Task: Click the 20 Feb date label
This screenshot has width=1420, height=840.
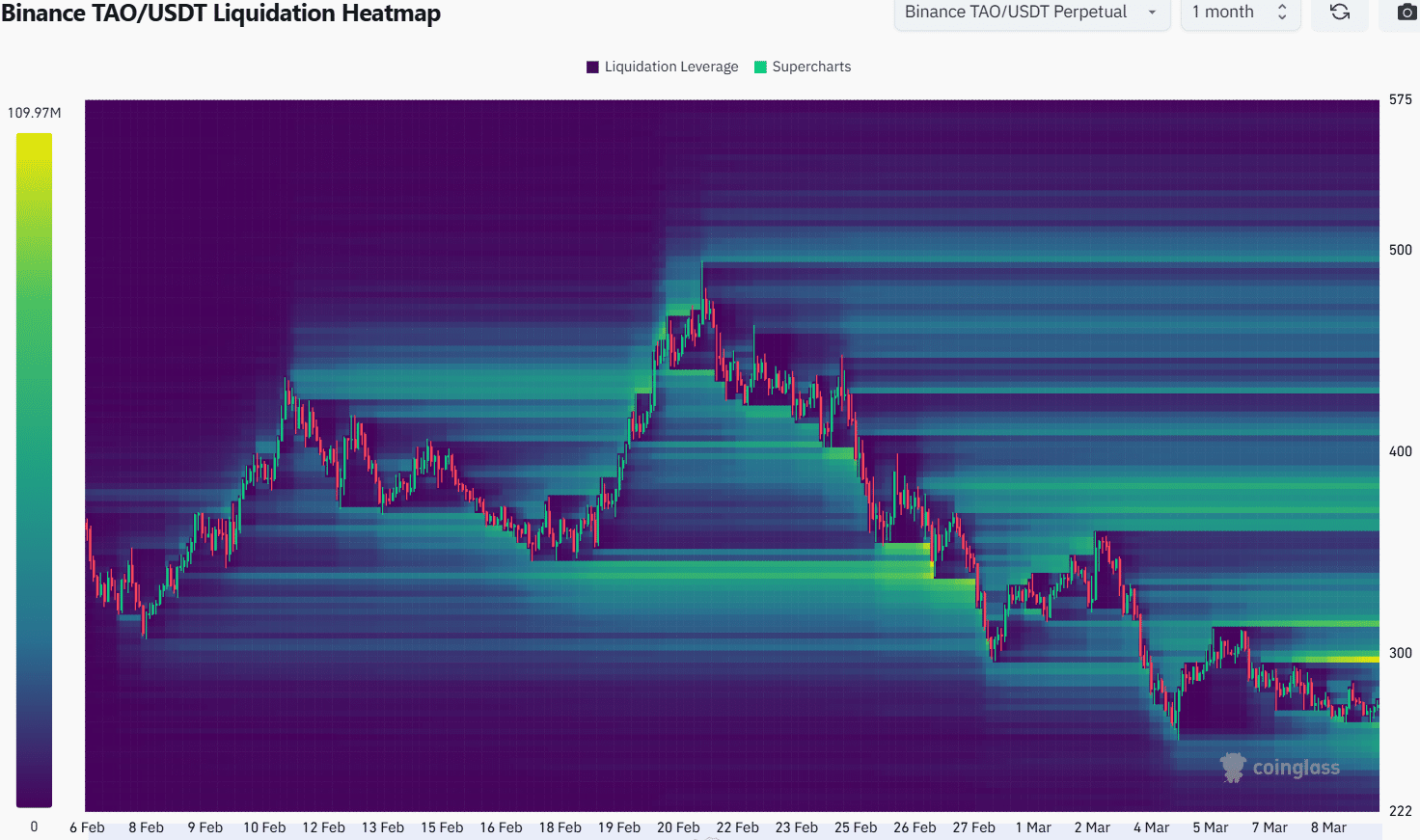Action: coord(678,827)
